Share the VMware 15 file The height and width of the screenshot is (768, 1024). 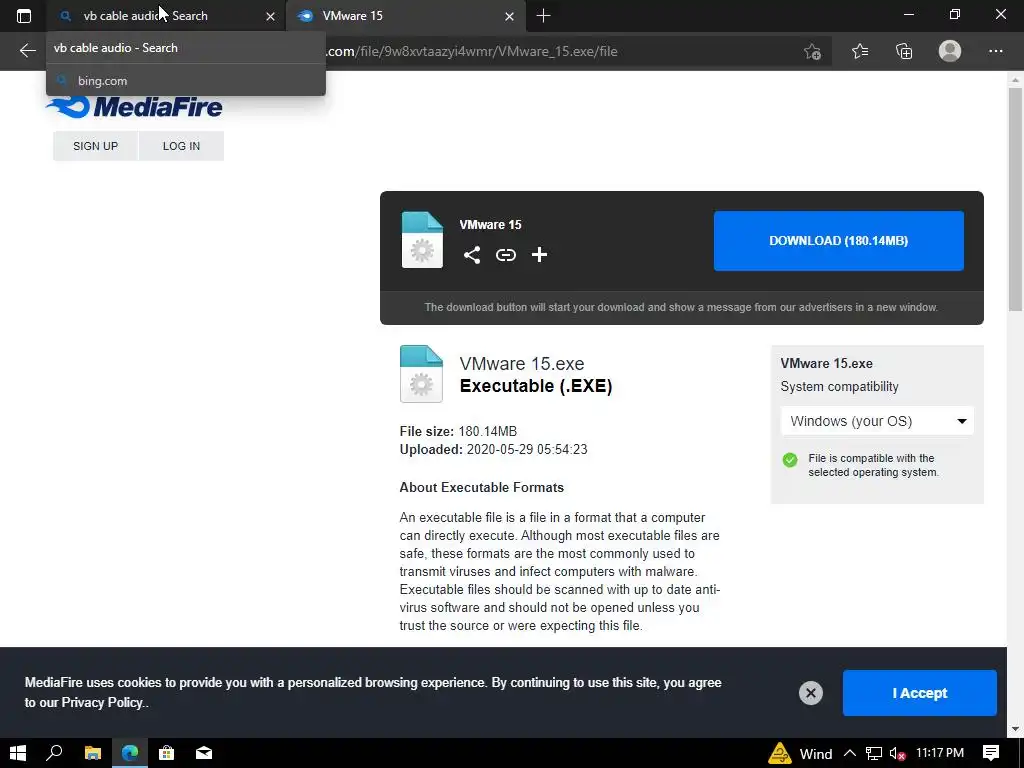pos(472,255)
